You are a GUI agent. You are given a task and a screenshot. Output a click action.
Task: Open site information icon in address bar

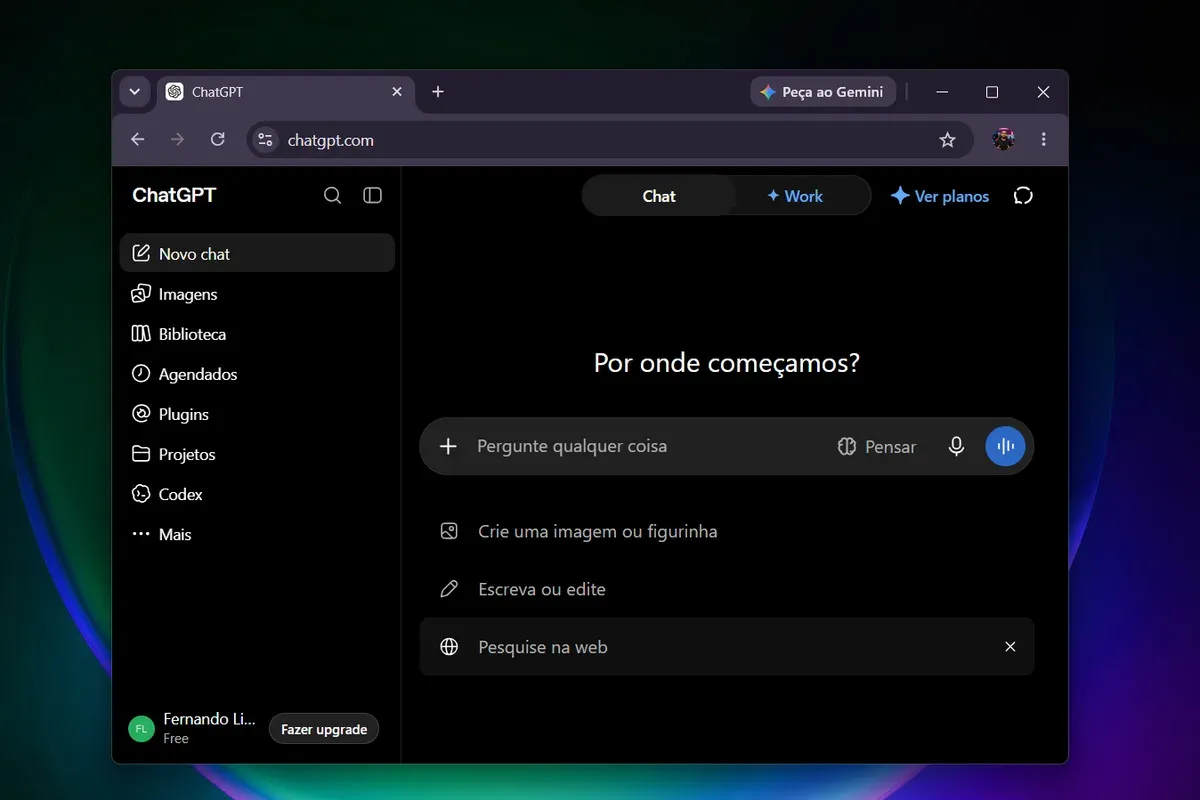pyautogui.click(x=265, y=140)
